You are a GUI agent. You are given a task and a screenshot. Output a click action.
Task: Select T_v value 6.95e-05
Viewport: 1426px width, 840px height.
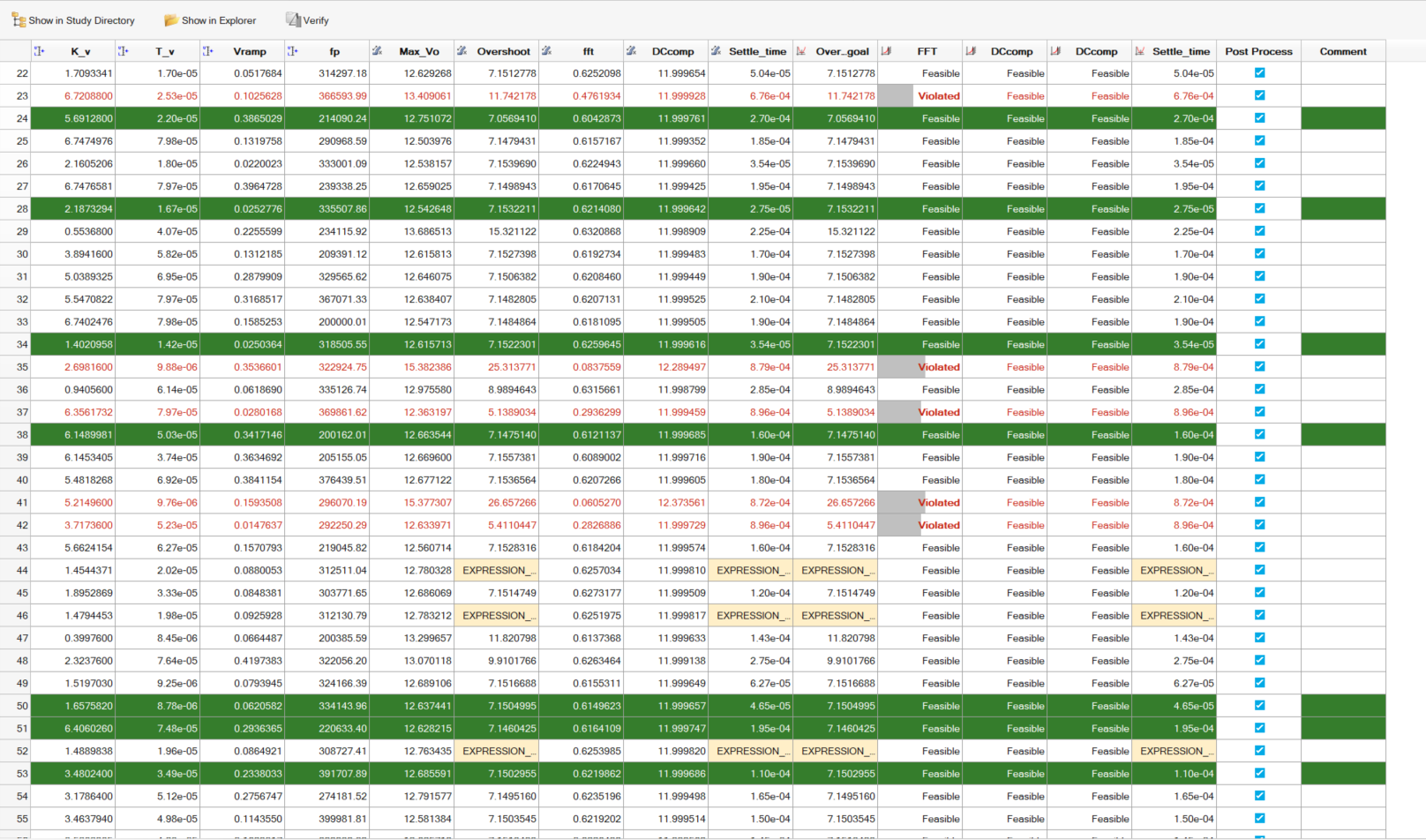pos(177,277)
